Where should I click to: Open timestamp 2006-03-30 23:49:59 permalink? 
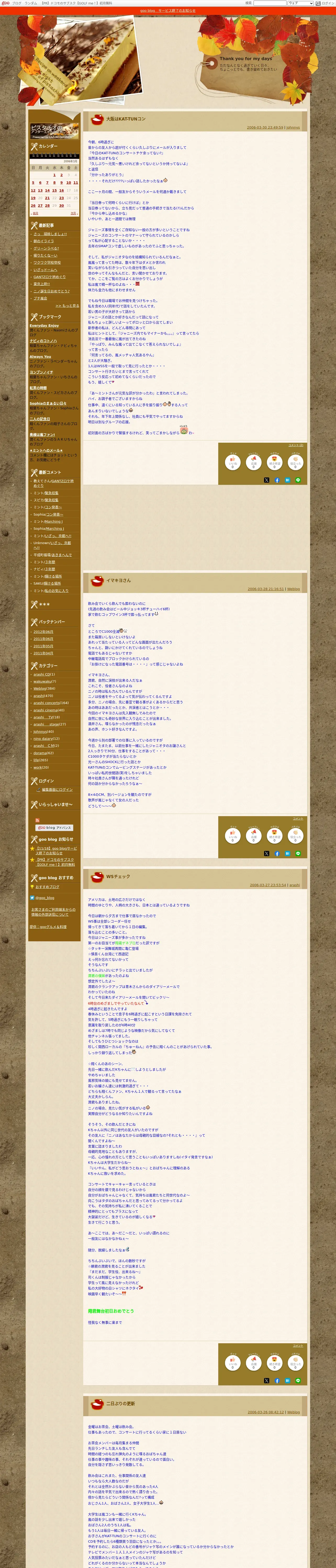coord(265,128)
